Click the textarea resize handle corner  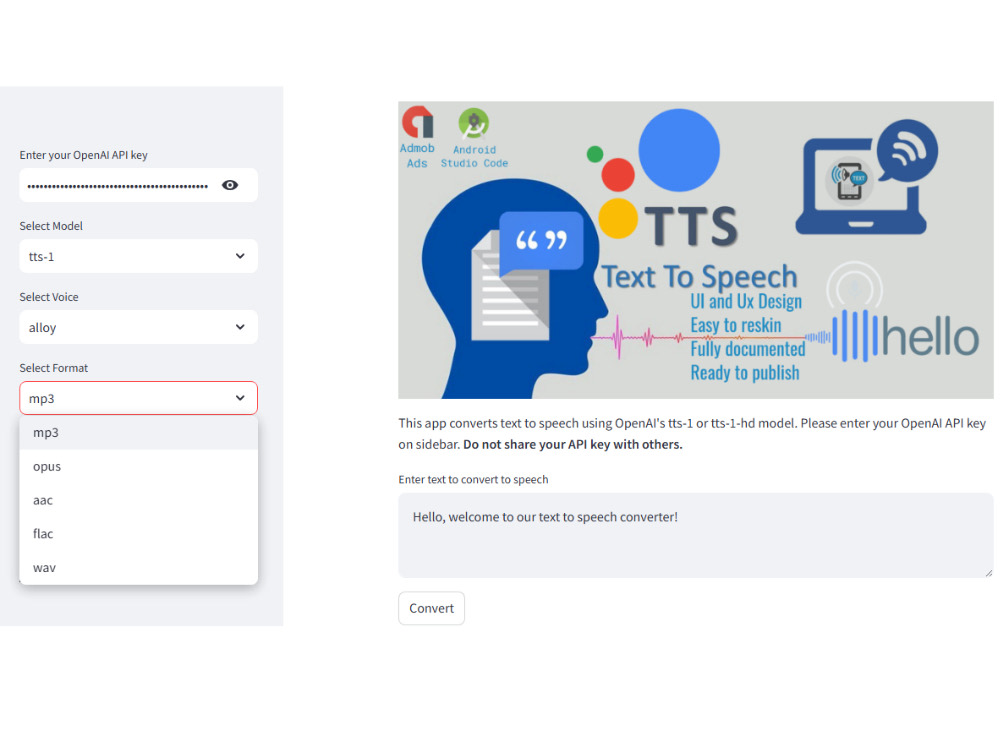coord(989,573)
